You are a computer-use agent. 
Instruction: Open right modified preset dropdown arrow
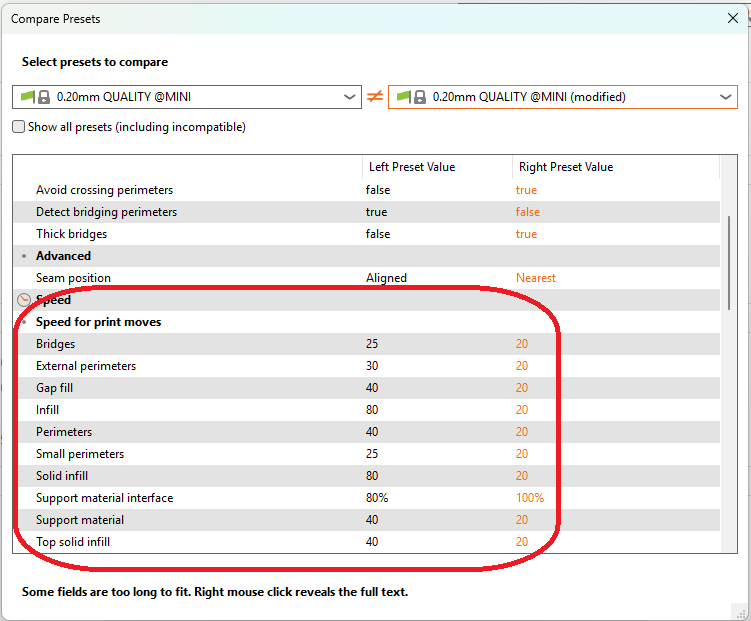725,97
